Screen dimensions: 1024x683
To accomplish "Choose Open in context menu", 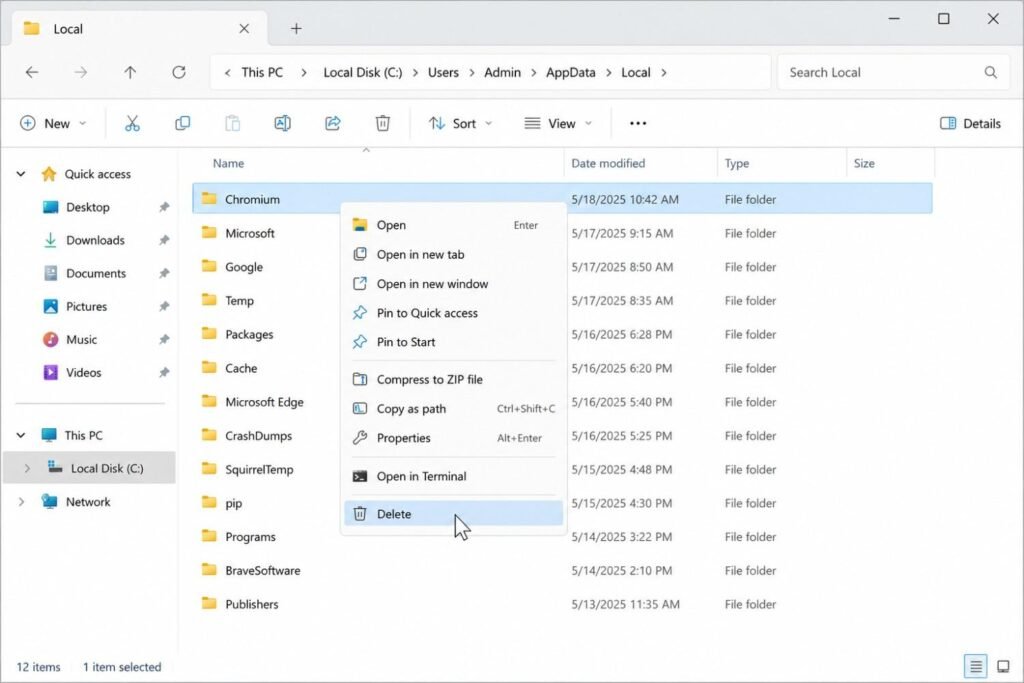I will tap(453, 225).
